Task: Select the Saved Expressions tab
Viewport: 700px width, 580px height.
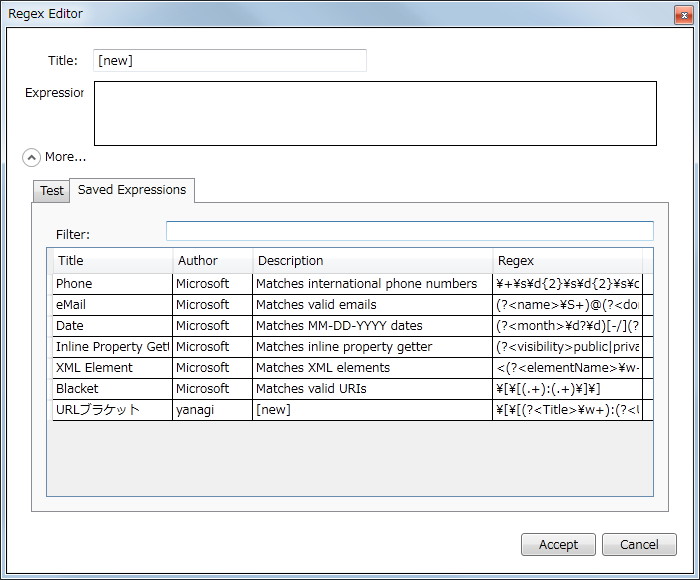Action: (x=132, y=190)
